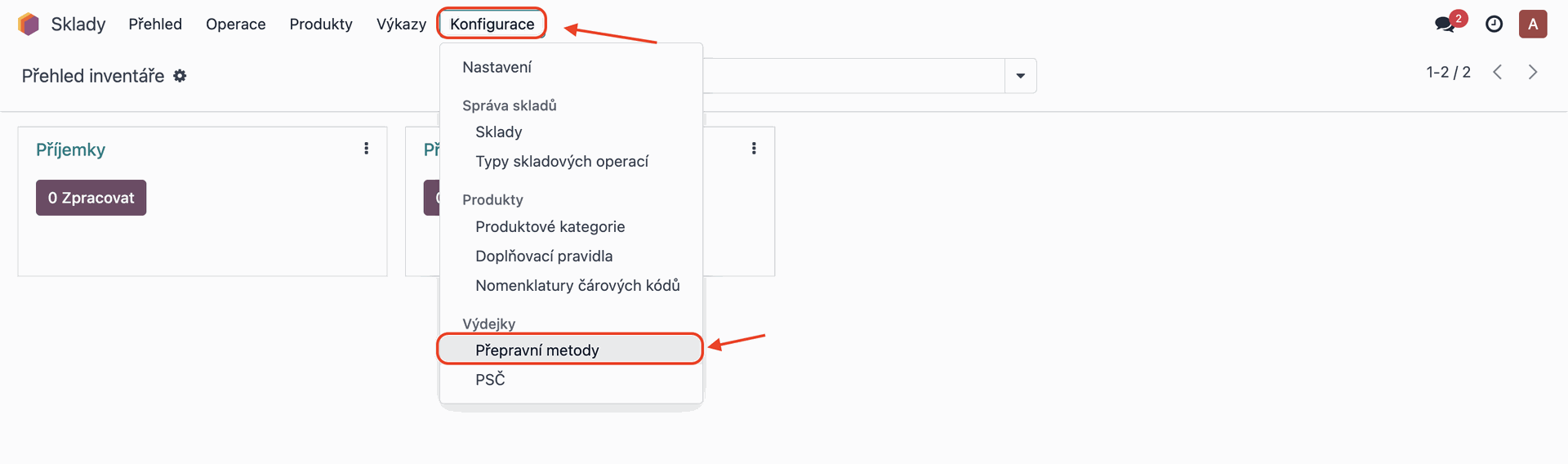Image resolution: width=1568 pixels, height=464 pixels.
Task: Open the messages chat bubble icon
Action: (x=1445, y=24)
